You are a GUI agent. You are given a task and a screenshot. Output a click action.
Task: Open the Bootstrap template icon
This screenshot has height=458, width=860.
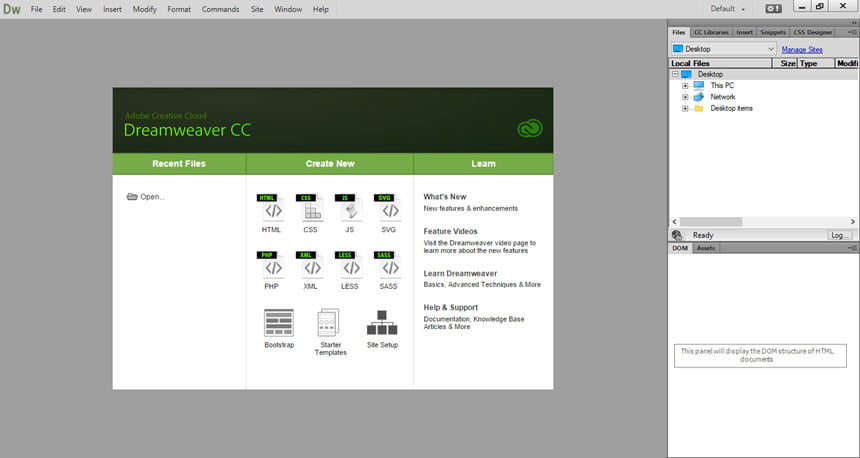pyautogui.click(x=279, y=323)
